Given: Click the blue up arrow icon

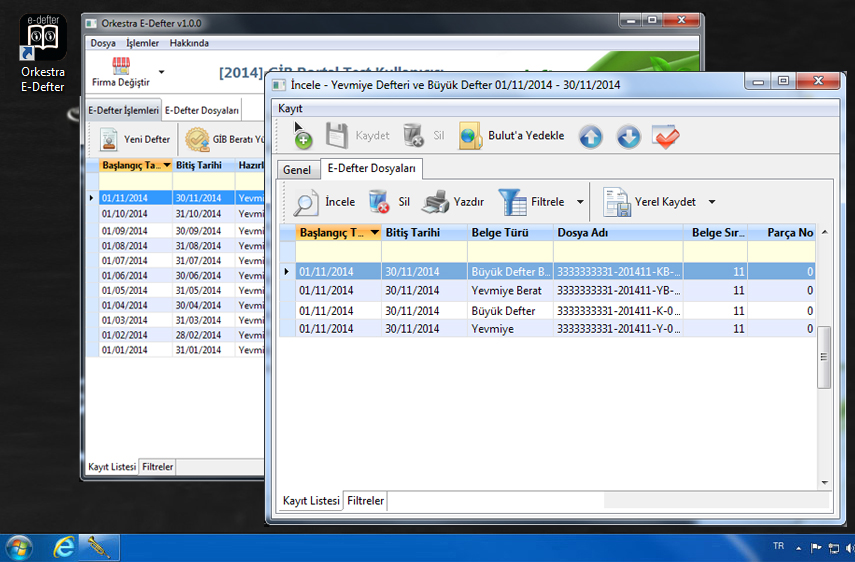Looking at the screenshot, I should click(x=591, y=137).
